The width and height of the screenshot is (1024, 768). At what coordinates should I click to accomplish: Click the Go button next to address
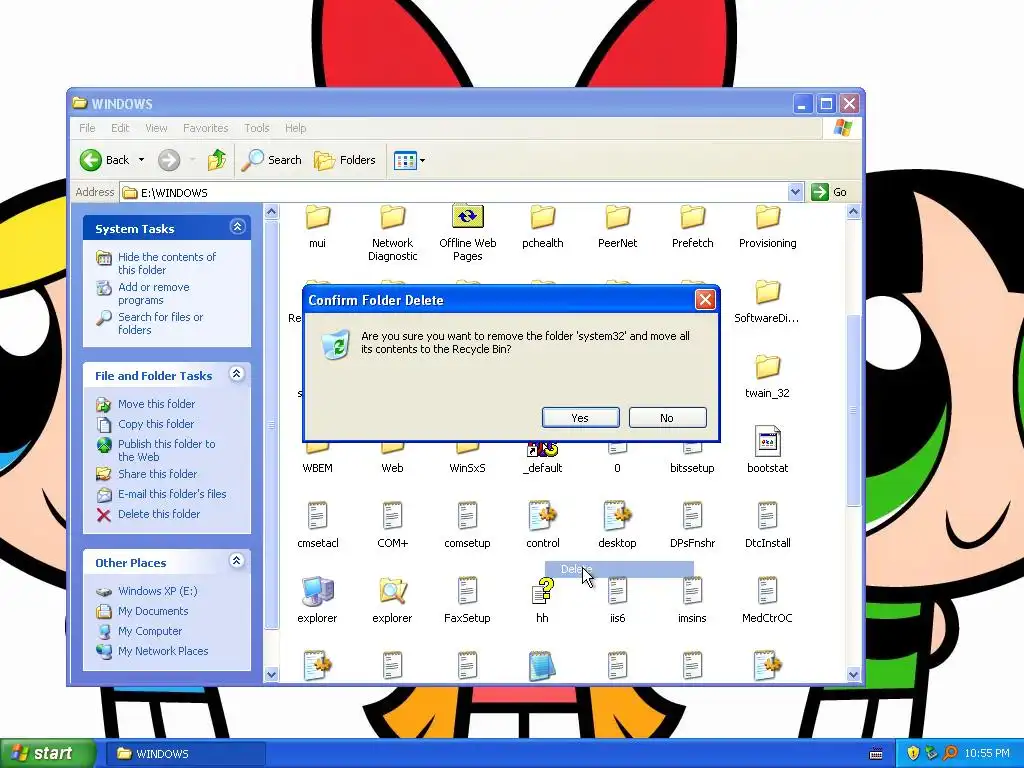coord(829,192)
